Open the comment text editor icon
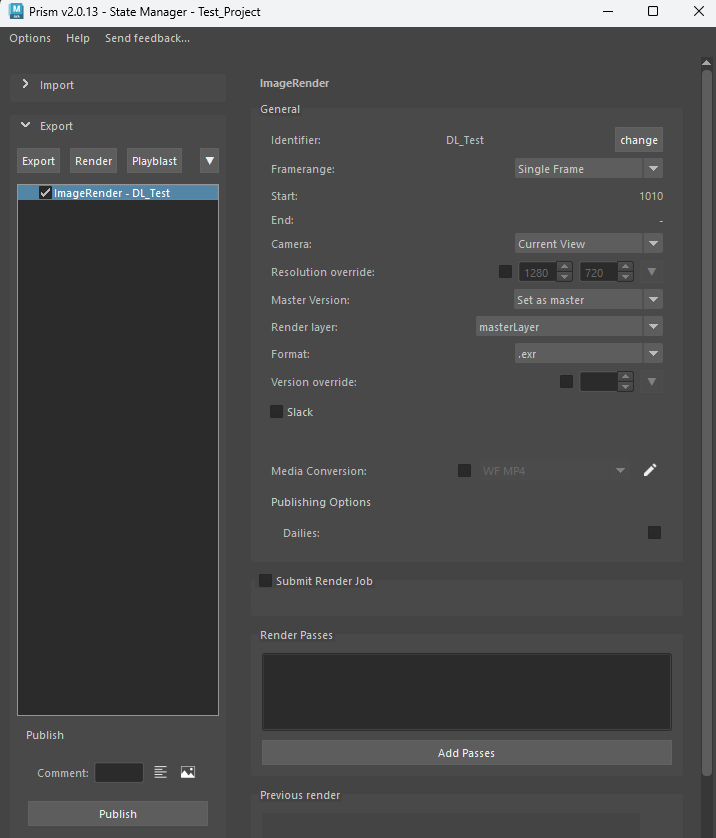 160,772
